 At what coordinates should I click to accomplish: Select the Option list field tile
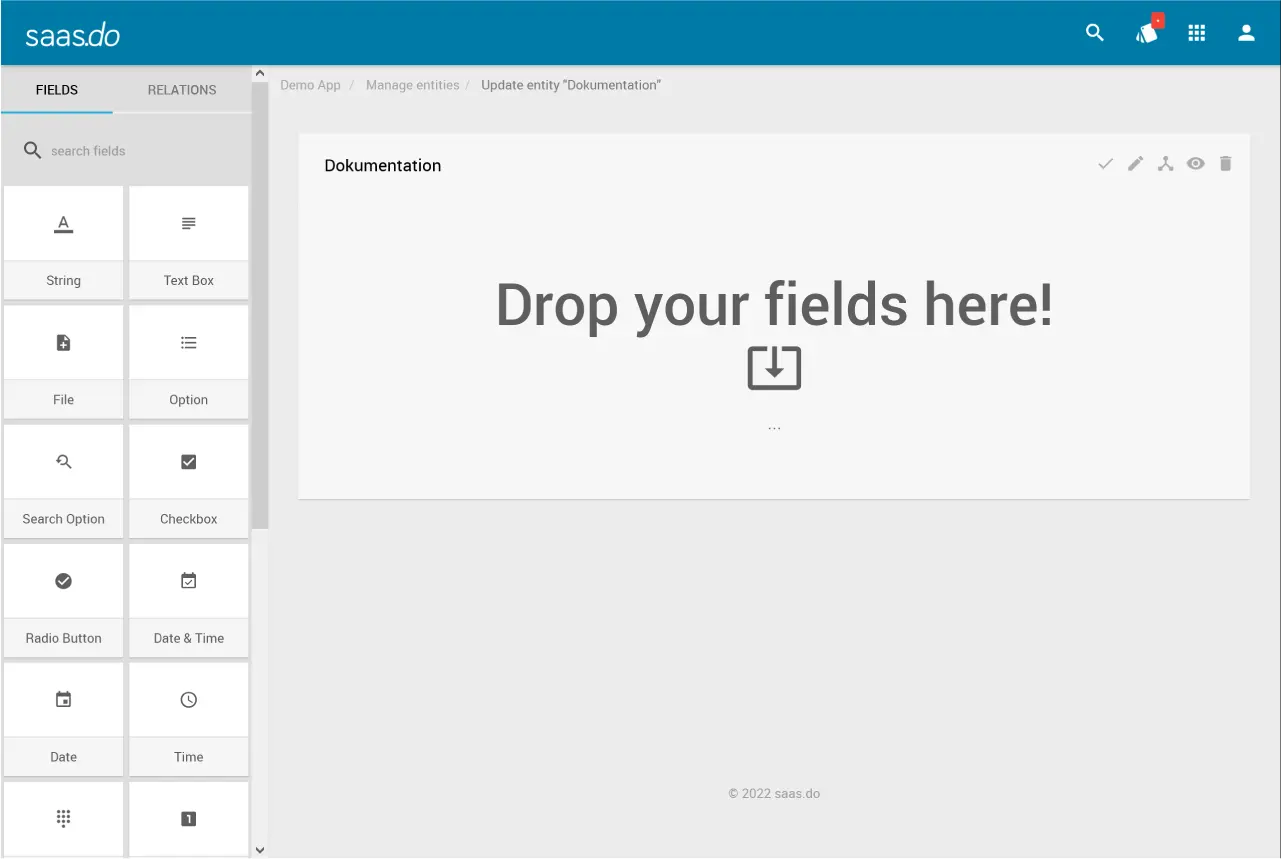point(188,361)
